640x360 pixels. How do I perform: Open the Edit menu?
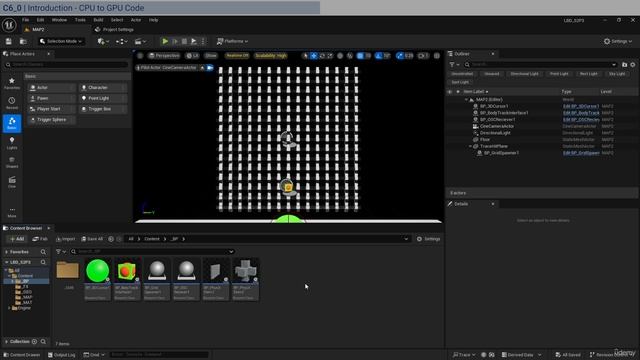point(40,20)
